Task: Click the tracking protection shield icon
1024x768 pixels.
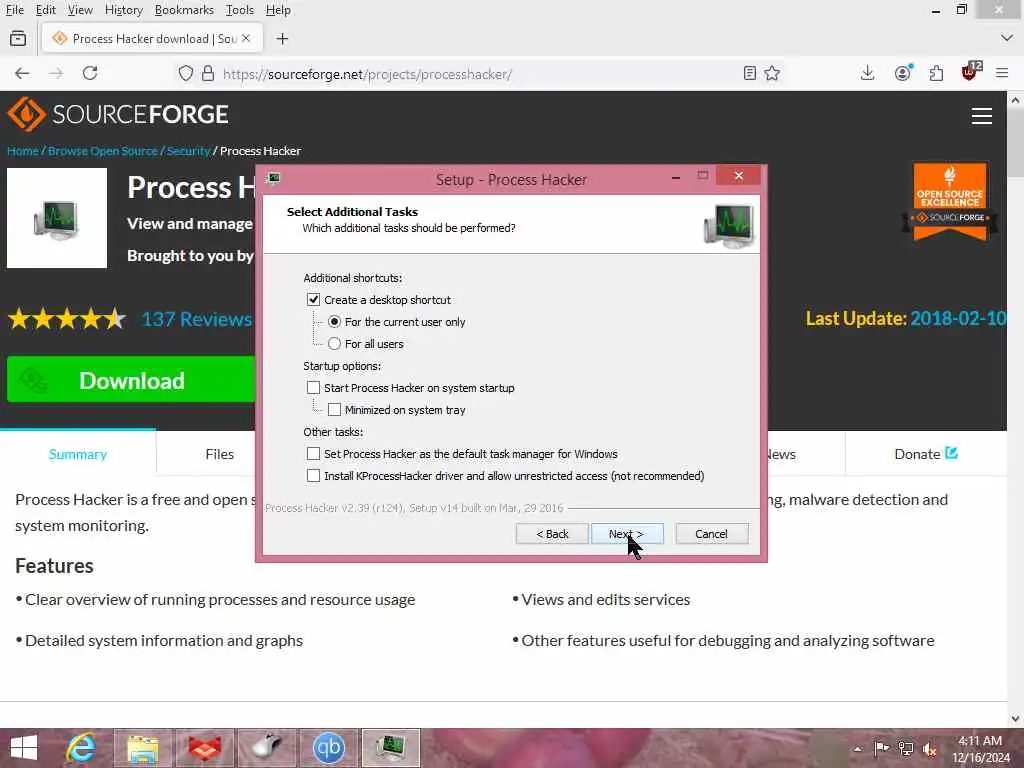Action: tap(186, 73)
